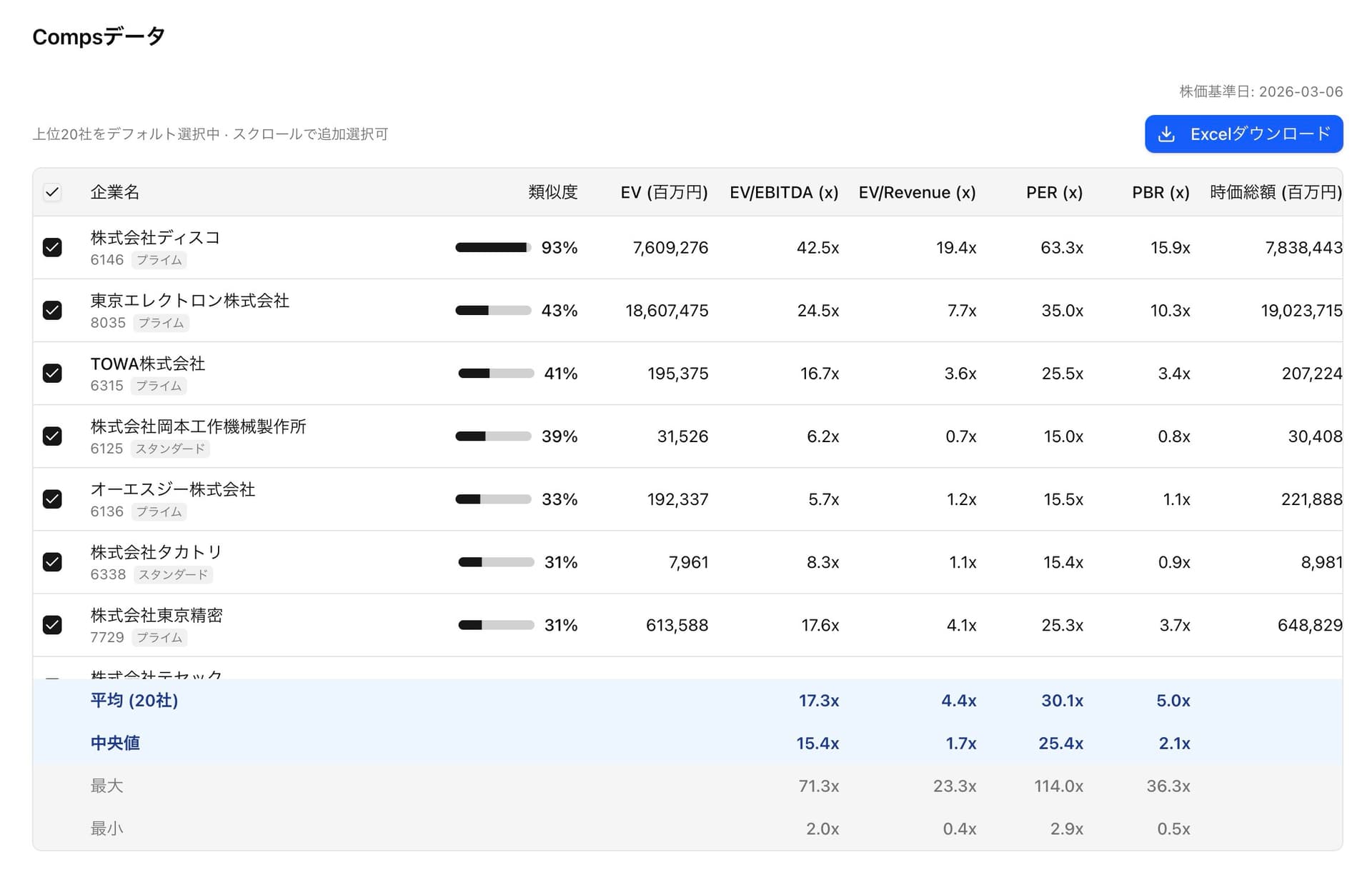Toggle the 株式会社タカトリ checkbox
The image size is (1372, 870).
pos(52,561)
